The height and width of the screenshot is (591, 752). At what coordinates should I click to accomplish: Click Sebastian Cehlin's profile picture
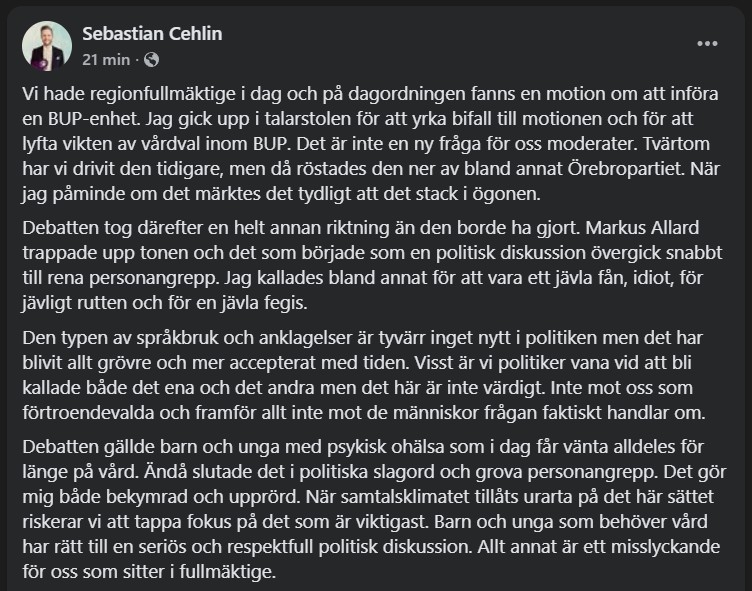click(47, 46)
